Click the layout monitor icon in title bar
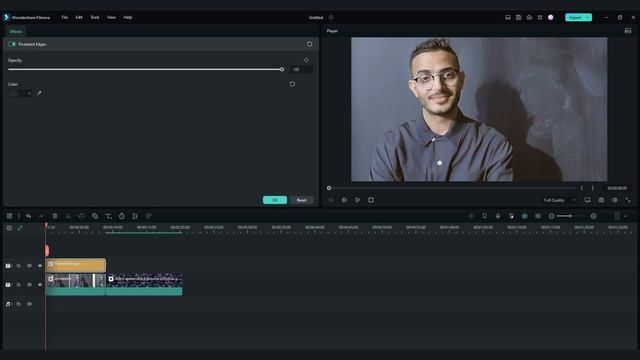This screenshot has height=360, width=640. (508, 18)
